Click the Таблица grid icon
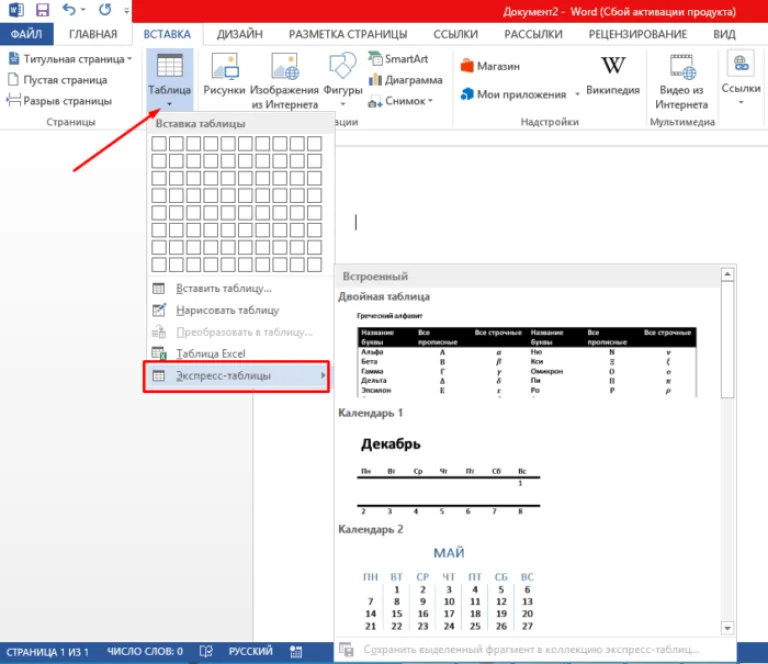 (169, 66)
